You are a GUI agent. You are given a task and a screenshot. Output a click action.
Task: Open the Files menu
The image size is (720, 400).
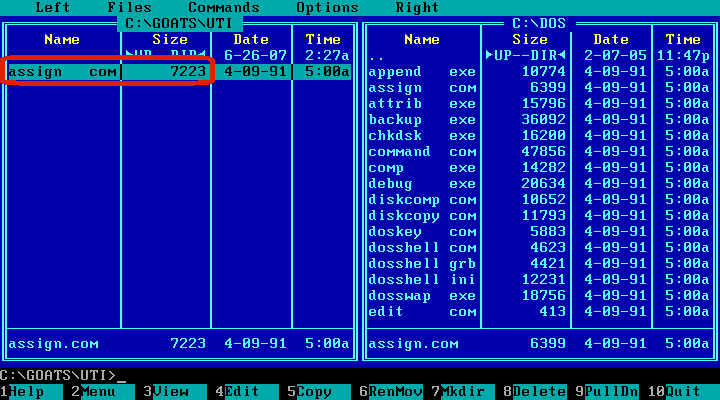[129, 7]
